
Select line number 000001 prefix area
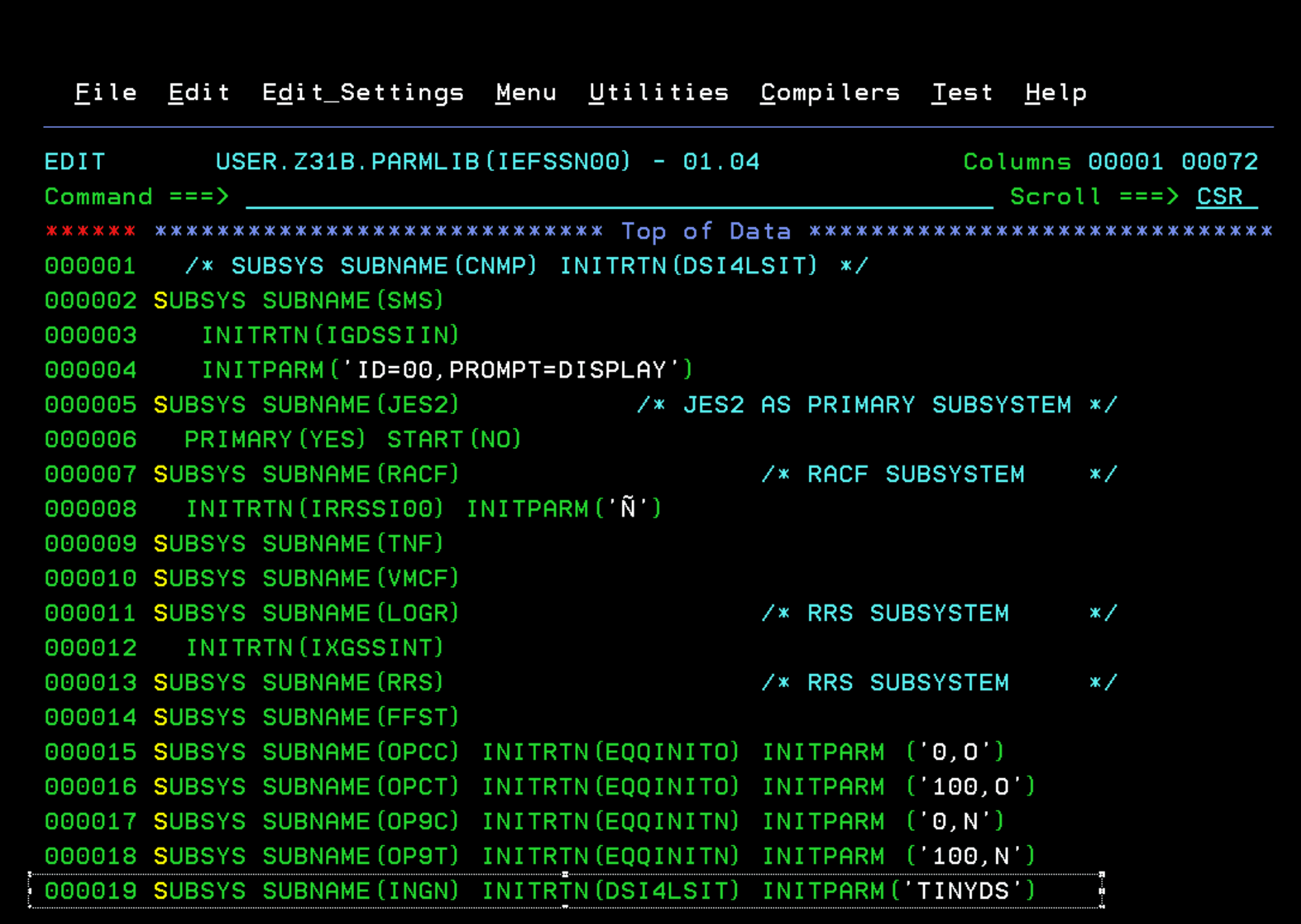click(90, 266)
